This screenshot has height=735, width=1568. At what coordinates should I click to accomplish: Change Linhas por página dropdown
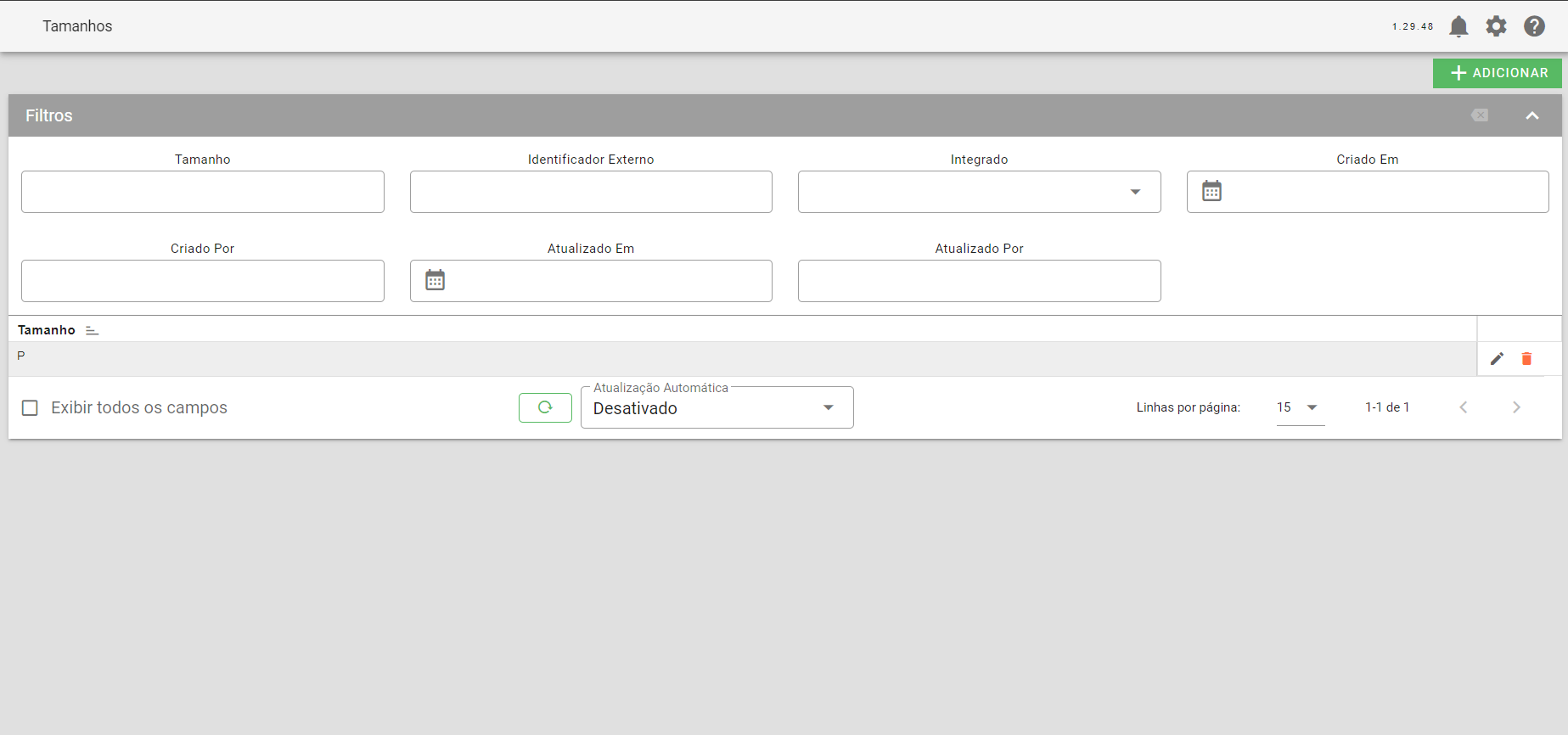[x=1300, y=408]
